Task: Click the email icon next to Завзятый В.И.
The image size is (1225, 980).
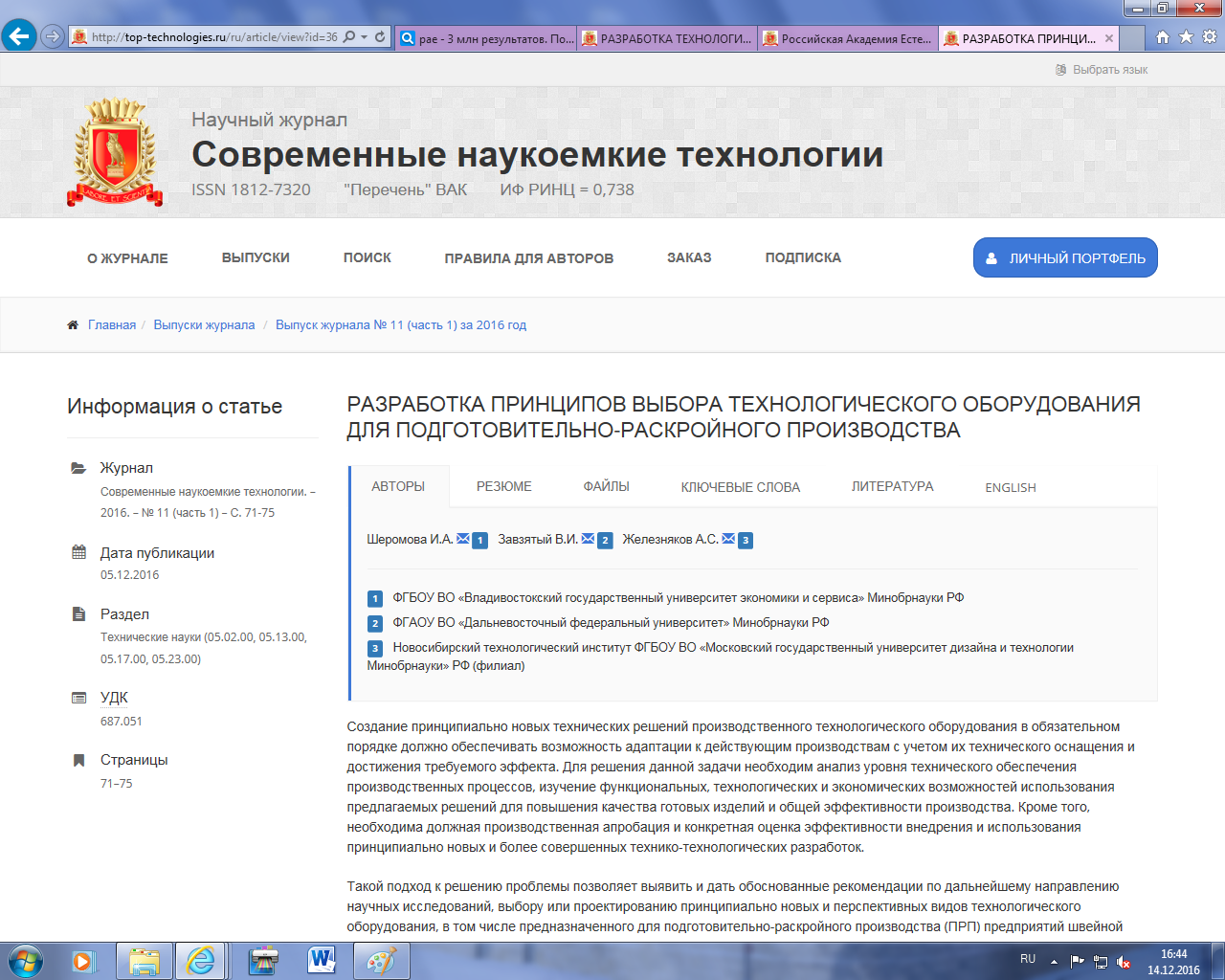Action: pyautogui.click(x=588, y=539)
